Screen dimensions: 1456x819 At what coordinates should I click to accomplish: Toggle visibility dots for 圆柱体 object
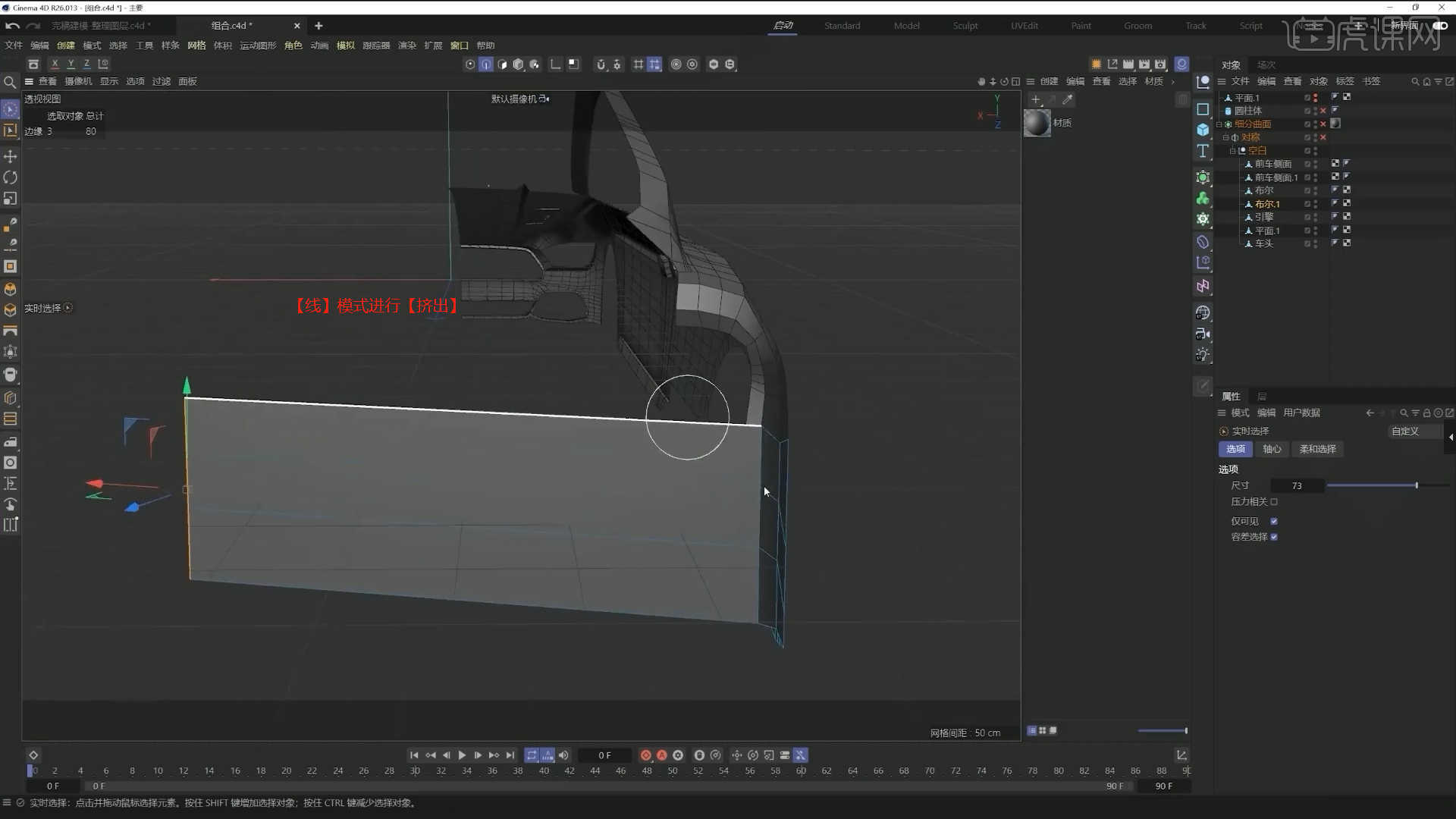1316,111
